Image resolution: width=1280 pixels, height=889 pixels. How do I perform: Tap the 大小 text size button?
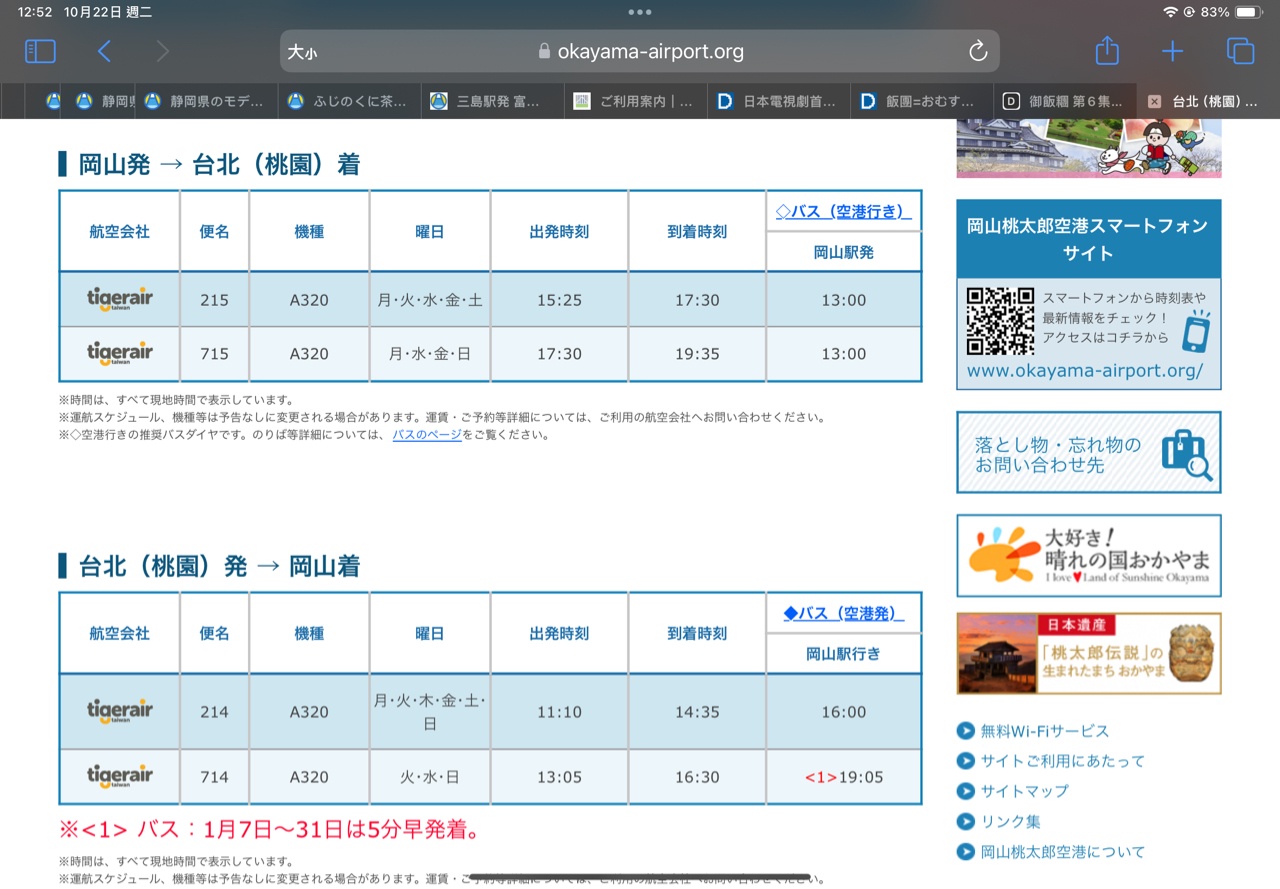pos(302,52)
